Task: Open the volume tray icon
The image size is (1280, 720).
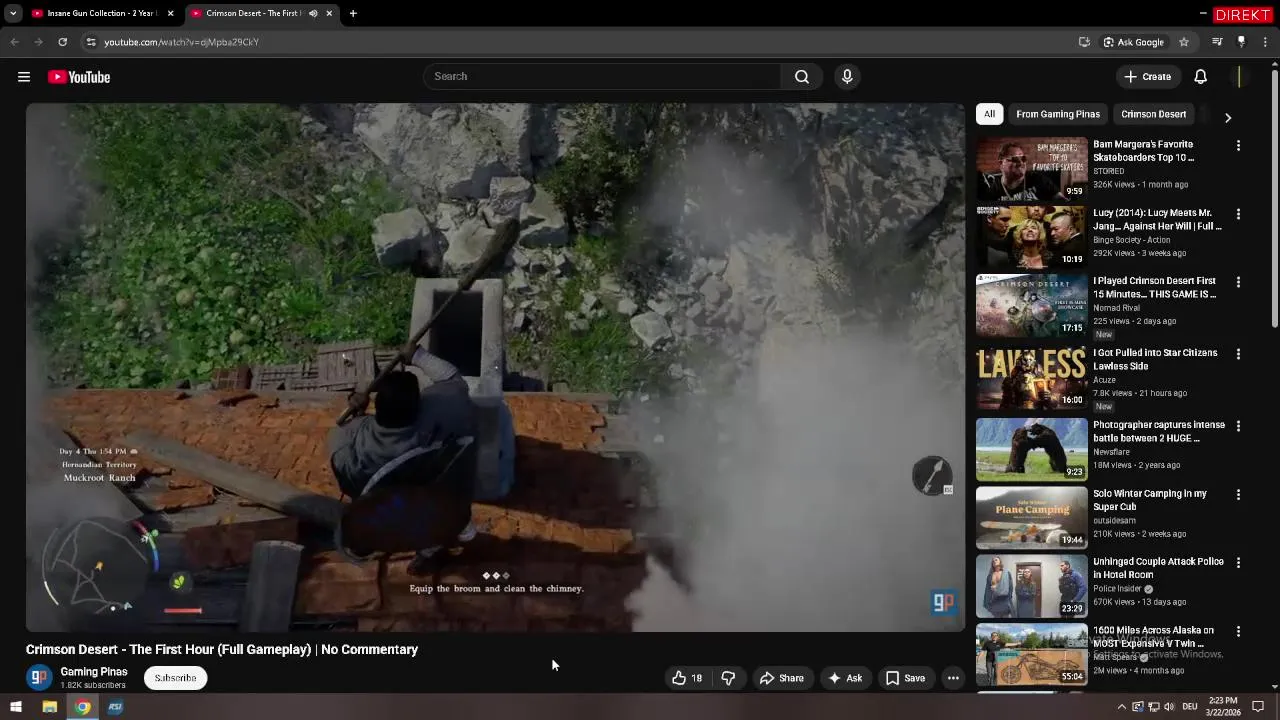Action: 1170,707
